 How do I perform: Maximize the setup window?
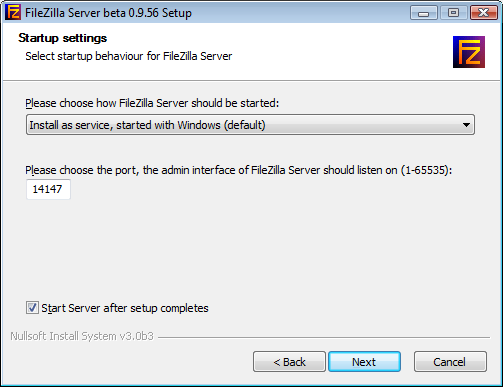[453, 13]
